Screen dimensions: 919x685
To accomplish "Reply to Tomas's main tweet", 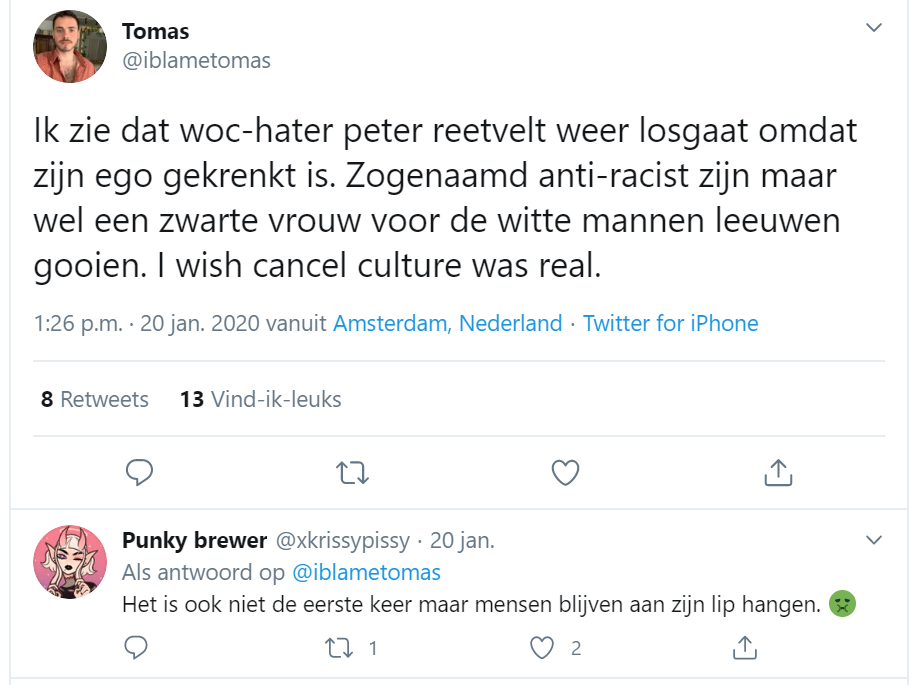I will [139, 472].
